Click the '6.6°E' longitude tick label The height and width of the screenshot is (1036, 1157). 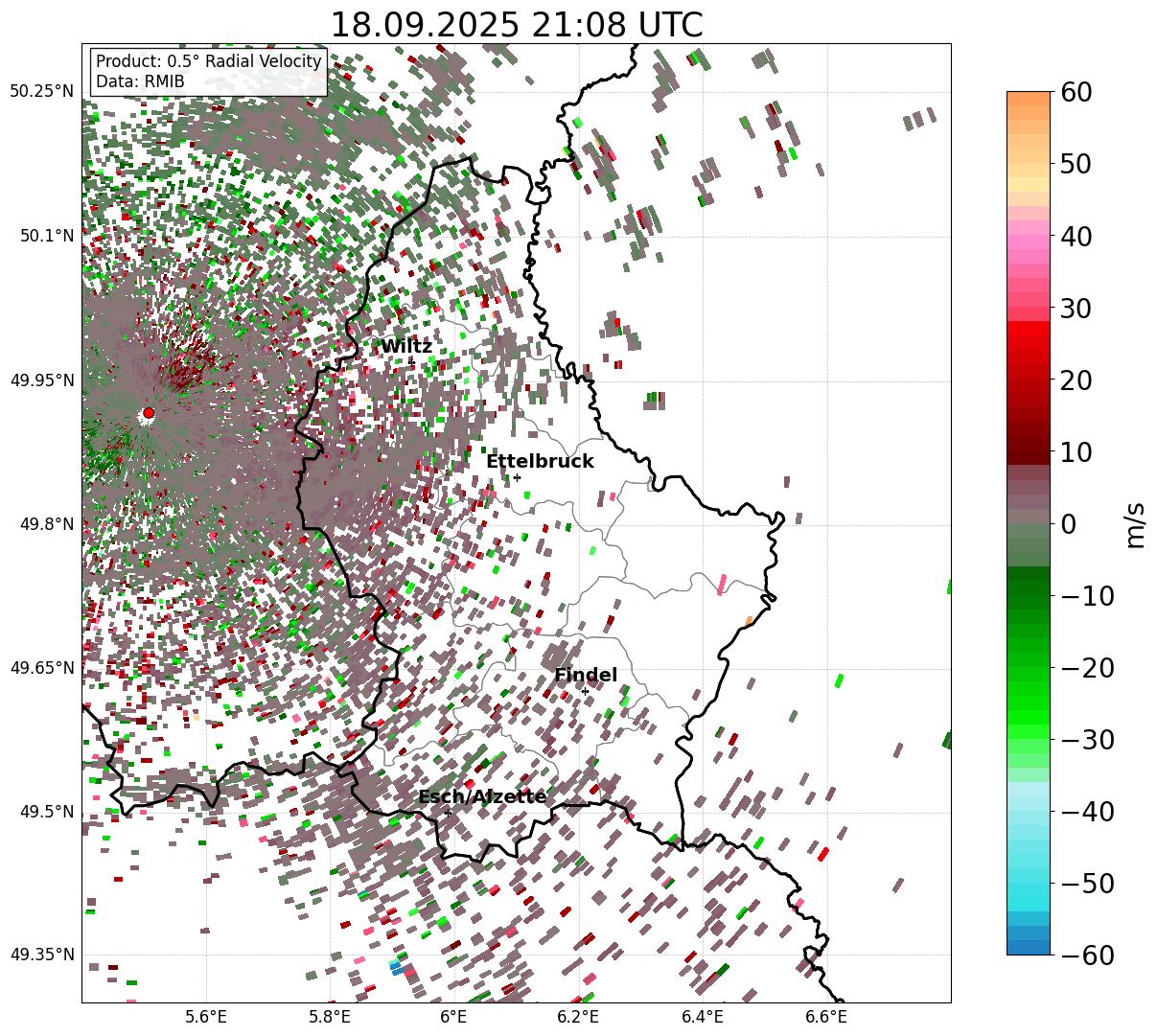point(826,1017)
